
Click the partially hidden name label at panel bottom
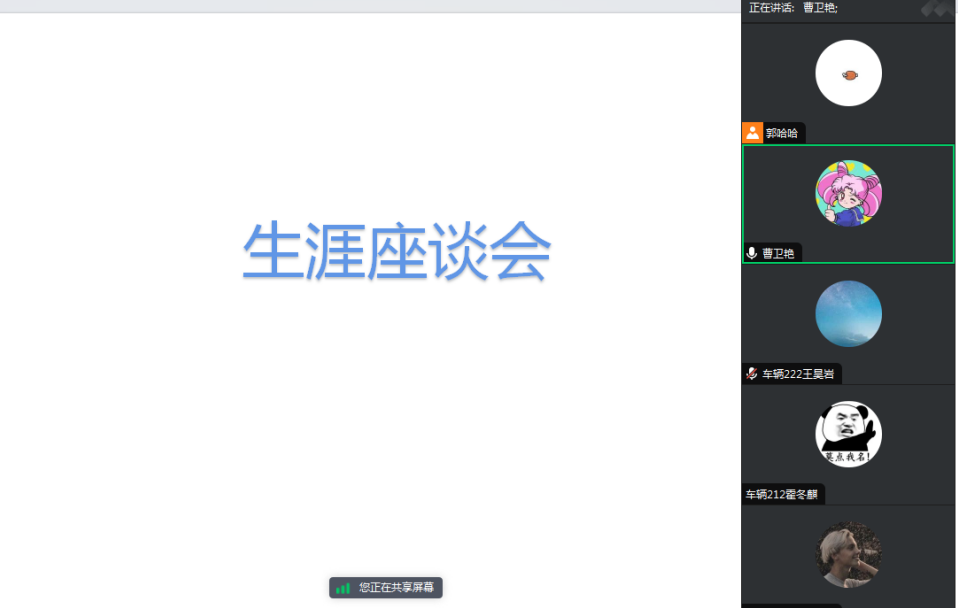pos(790,605)
